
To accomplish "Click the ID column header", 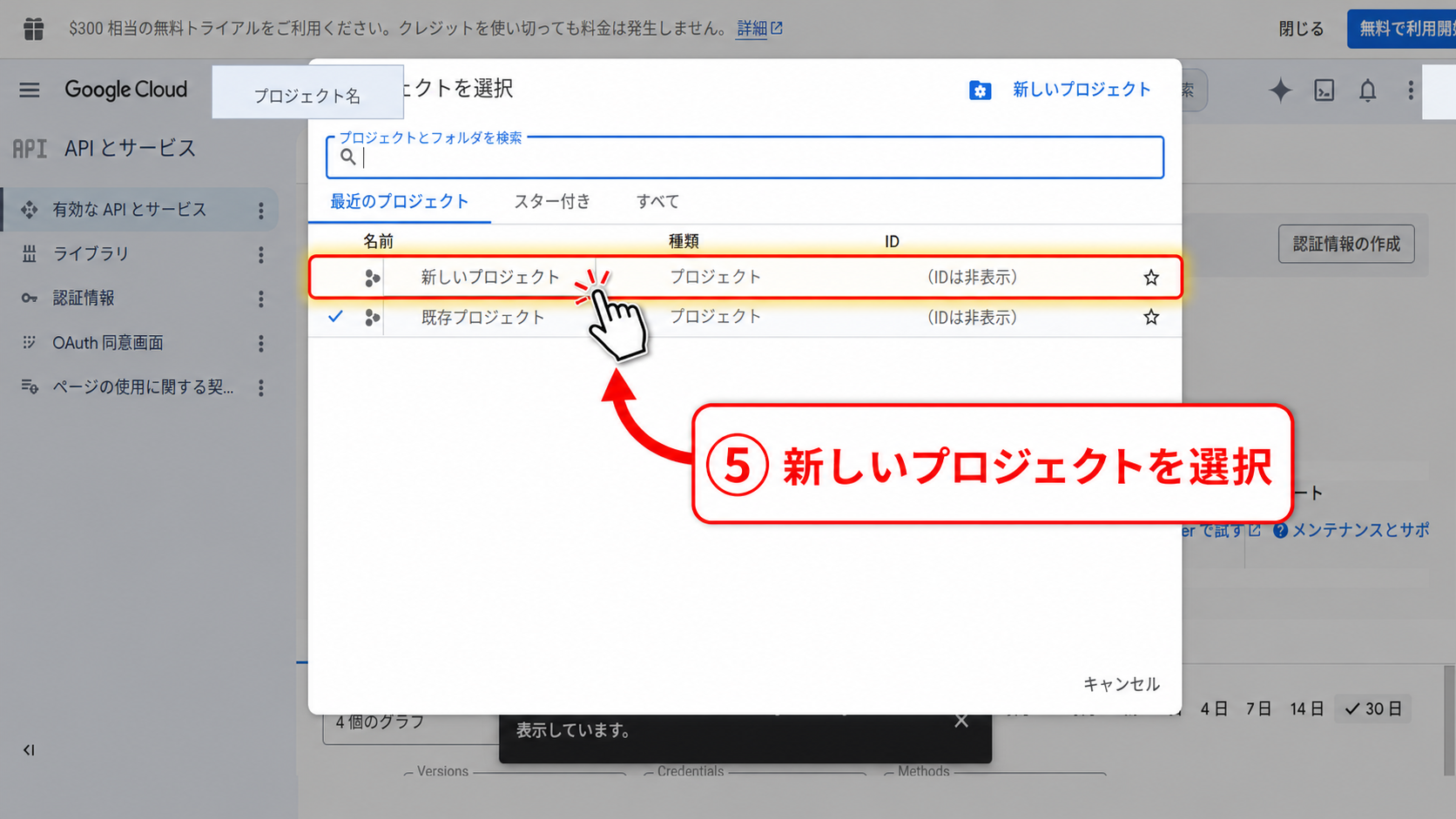I will pyautogui.click(x=892, y=241).
